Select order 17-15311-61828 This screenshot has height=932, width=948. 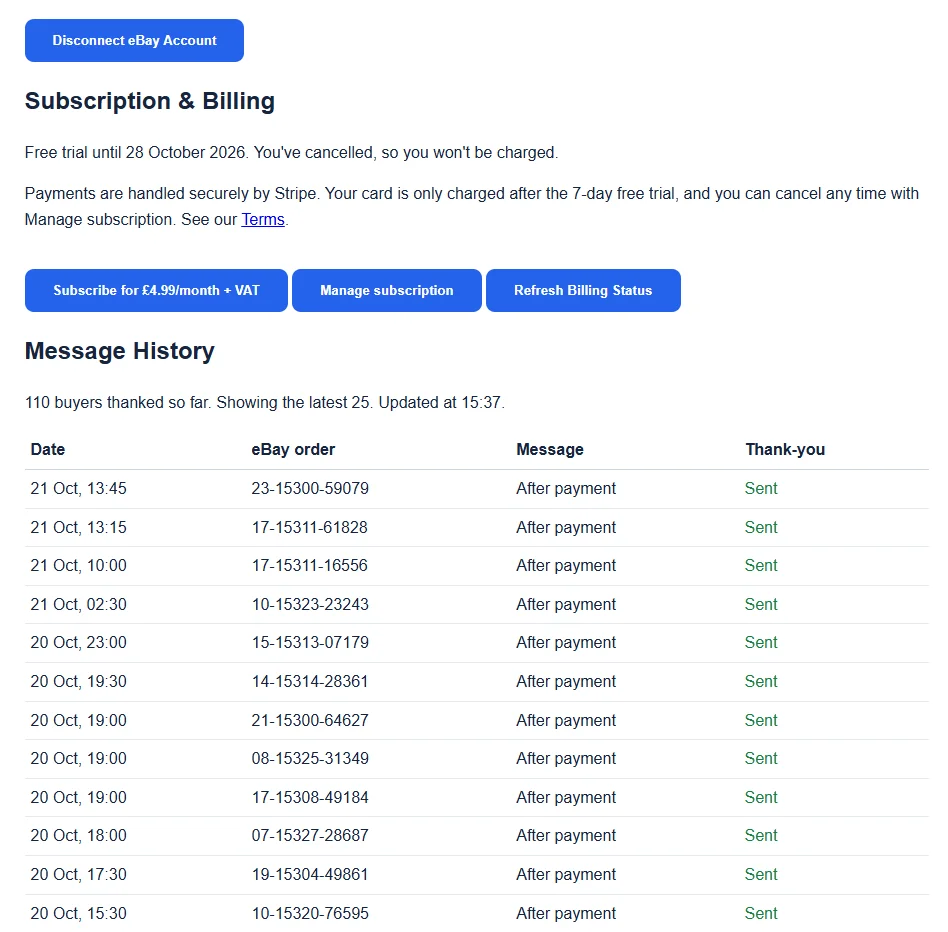[x=310, y=528]
